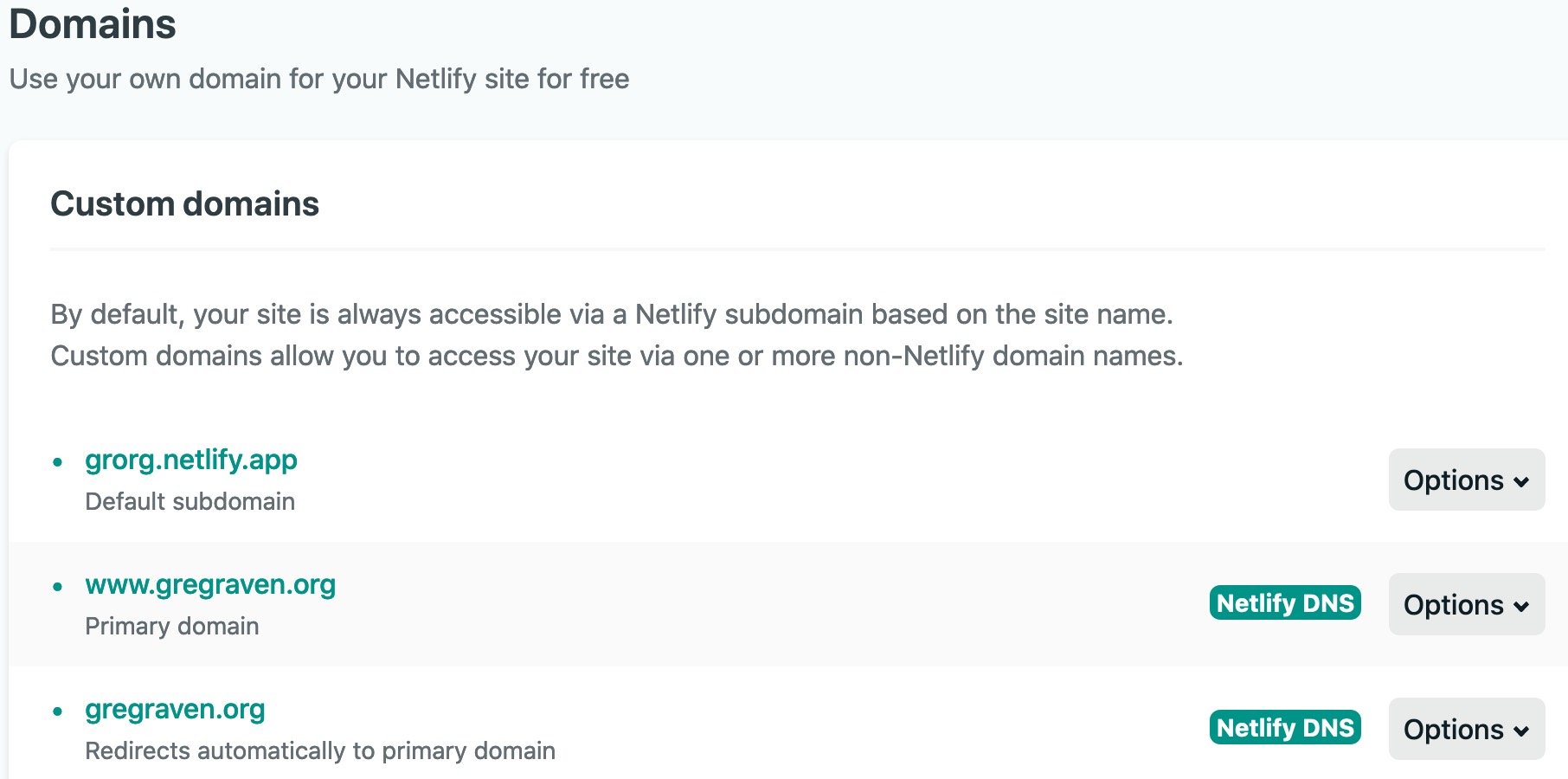
Task: Open the www.gregraven.org primary domain link
Action: point(210,584)
